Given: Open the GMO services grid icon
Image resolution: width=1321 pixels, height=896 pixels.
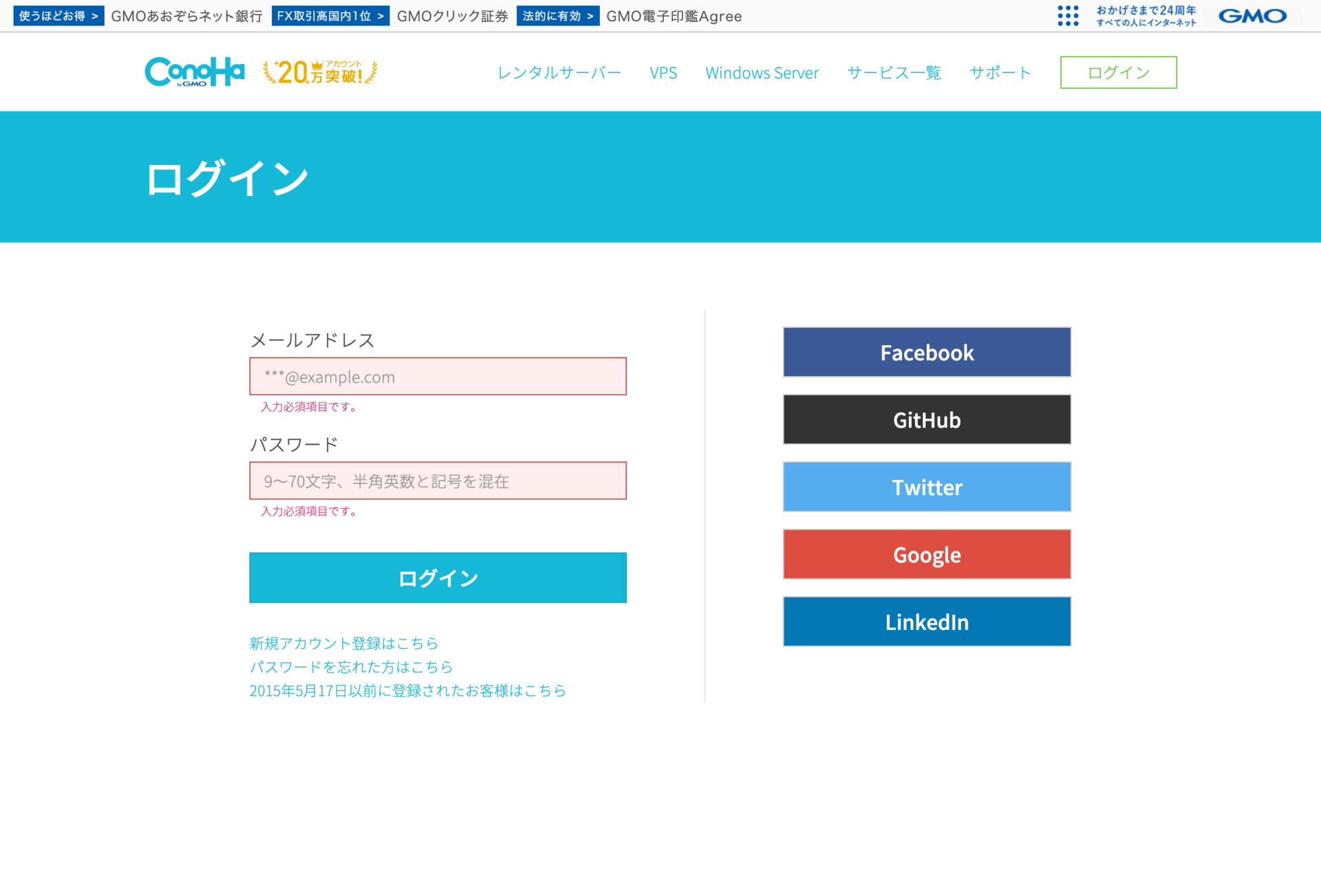Looking at the screenshot, I should (x=1068, y=16).
